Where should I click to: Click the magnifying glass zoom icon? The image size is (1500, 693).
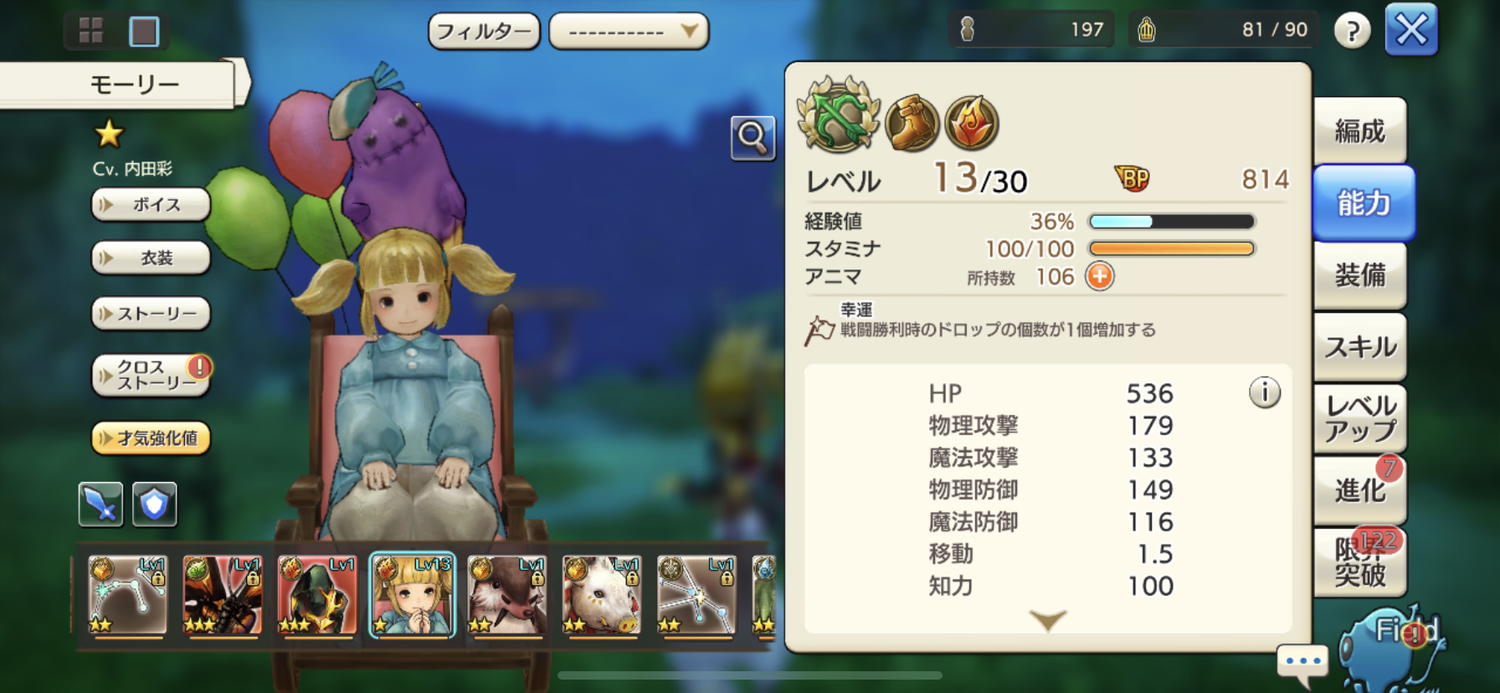pyautogui.click(x=753, y=138)
